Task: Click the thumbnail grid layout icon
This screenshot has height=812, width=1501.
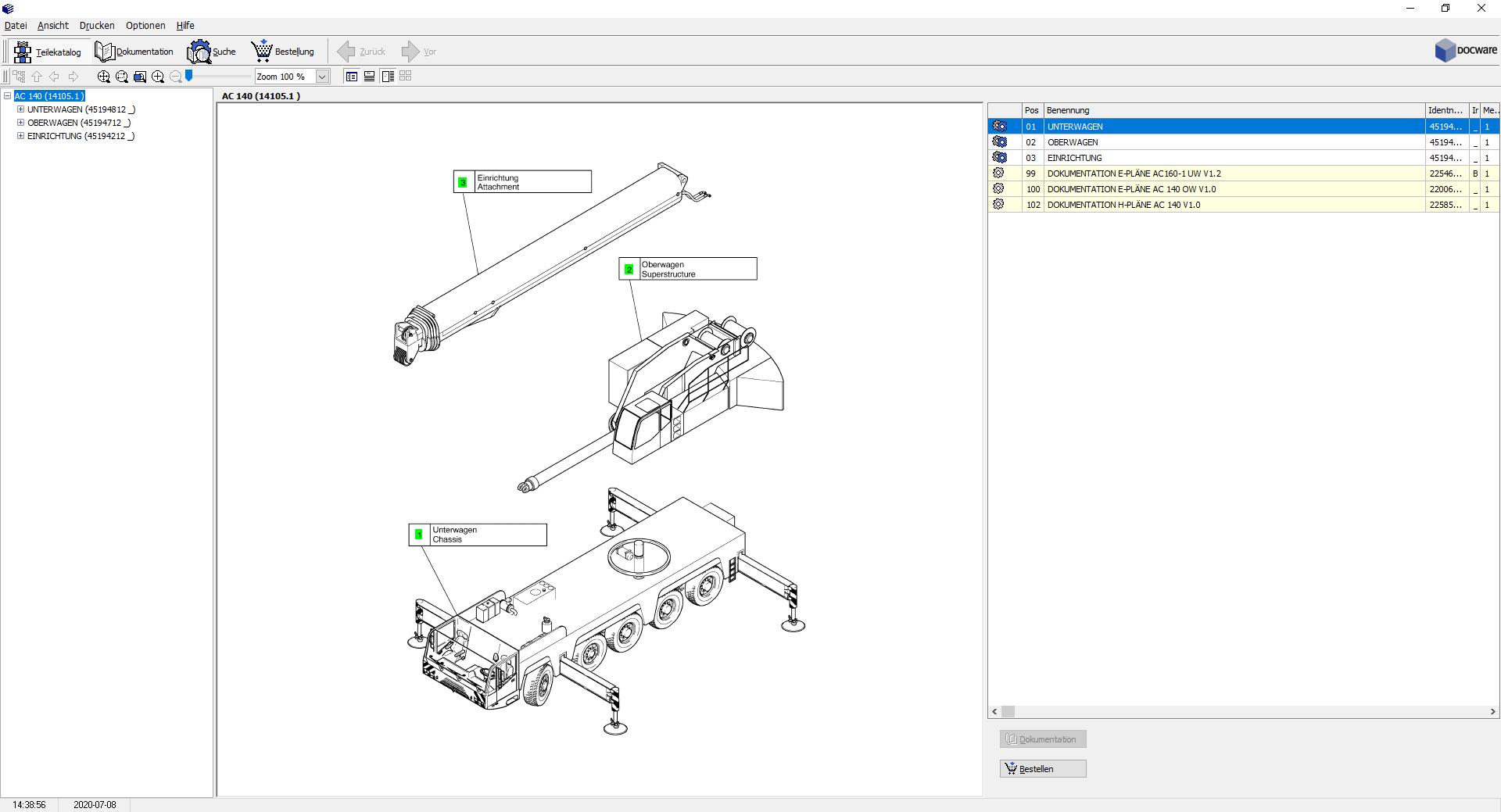Action: [x=405, y=76]
